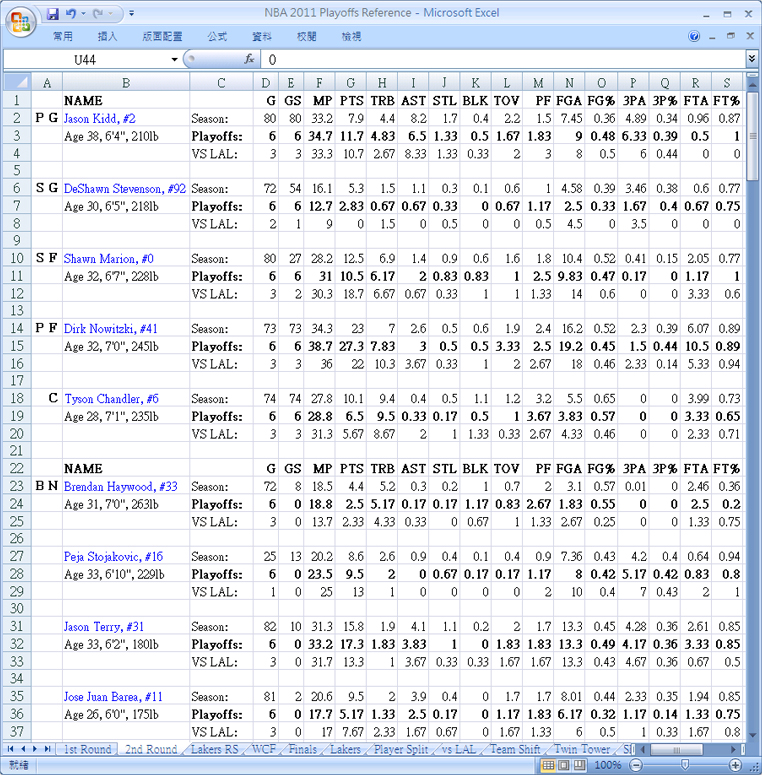Open the Redo history dropdown arrow
Screen dimensions: 762x775
[x=111, y=13]
